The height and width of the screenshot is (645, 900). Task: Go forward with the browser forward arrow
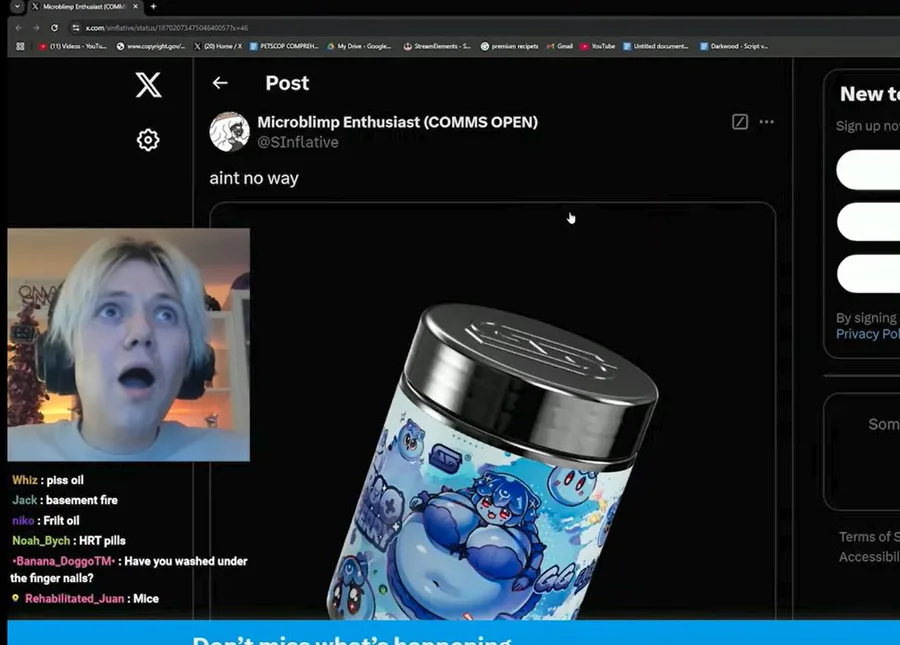tap(36, 28)
